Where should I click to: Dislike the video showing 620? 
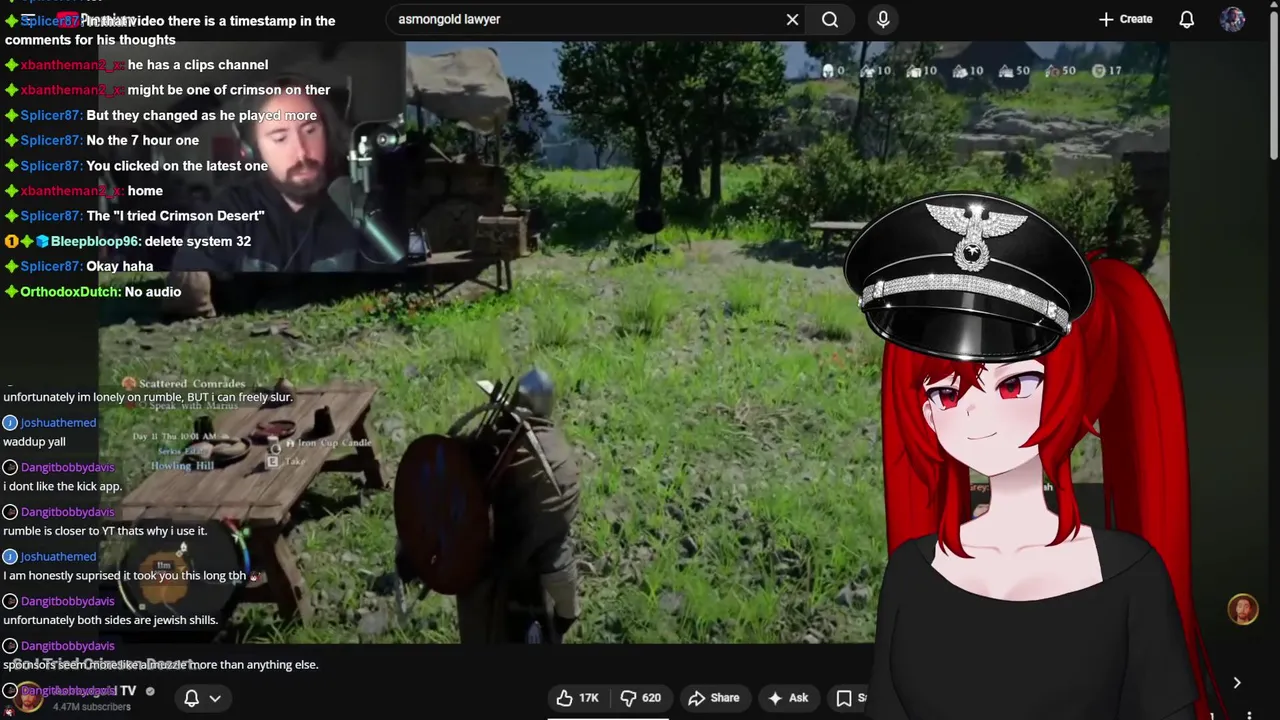tap(641, 698)
